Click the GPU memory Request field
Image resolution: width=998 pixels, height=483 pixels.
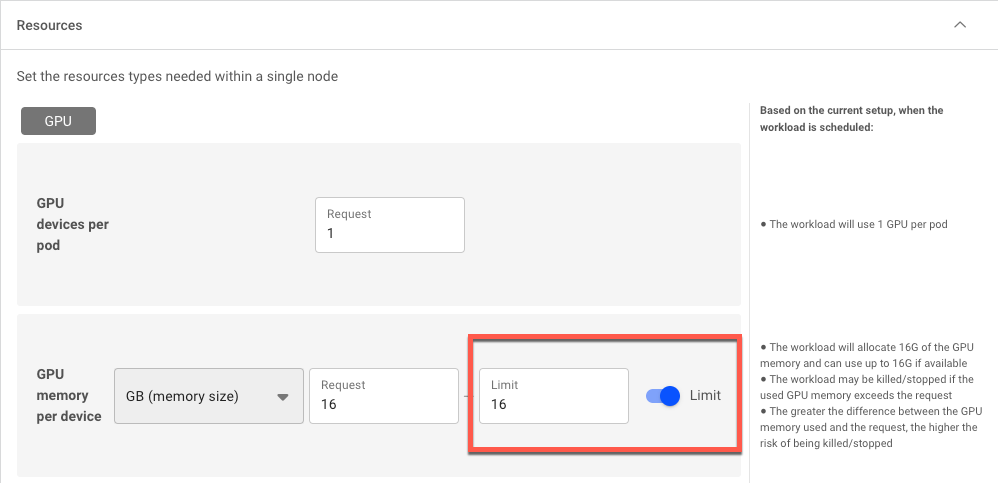point(384,396)
